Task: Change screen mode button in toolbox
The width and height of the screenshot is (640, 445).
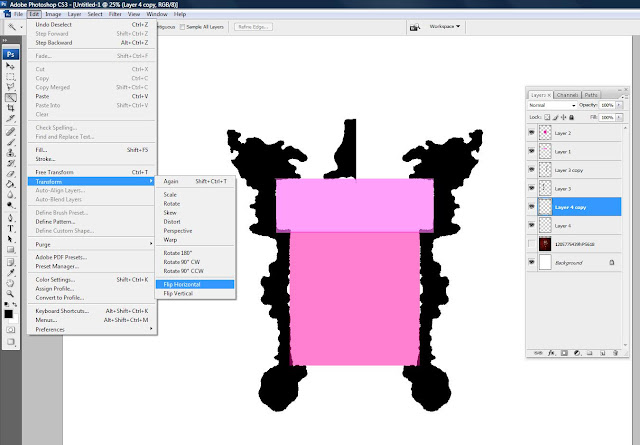Action: tap(11, 342)
